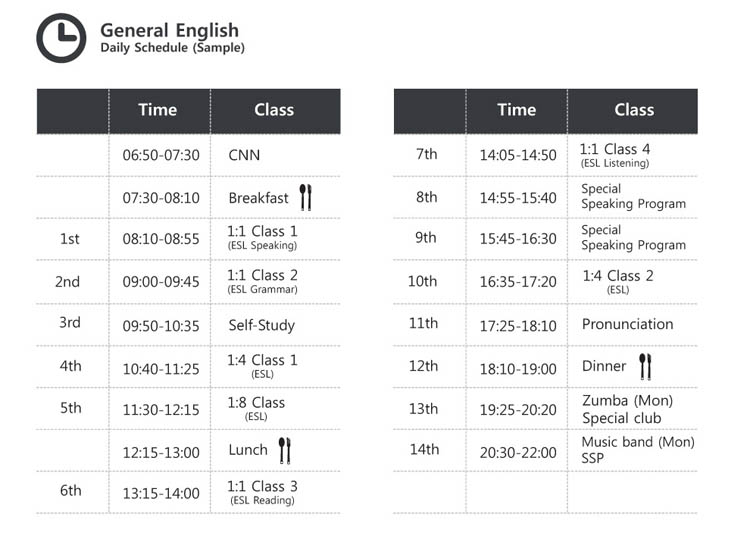Click 1:1 Class 2 ESL Grammar entry
This screenshot has height=533, width=750.
(x=262, y=281)
